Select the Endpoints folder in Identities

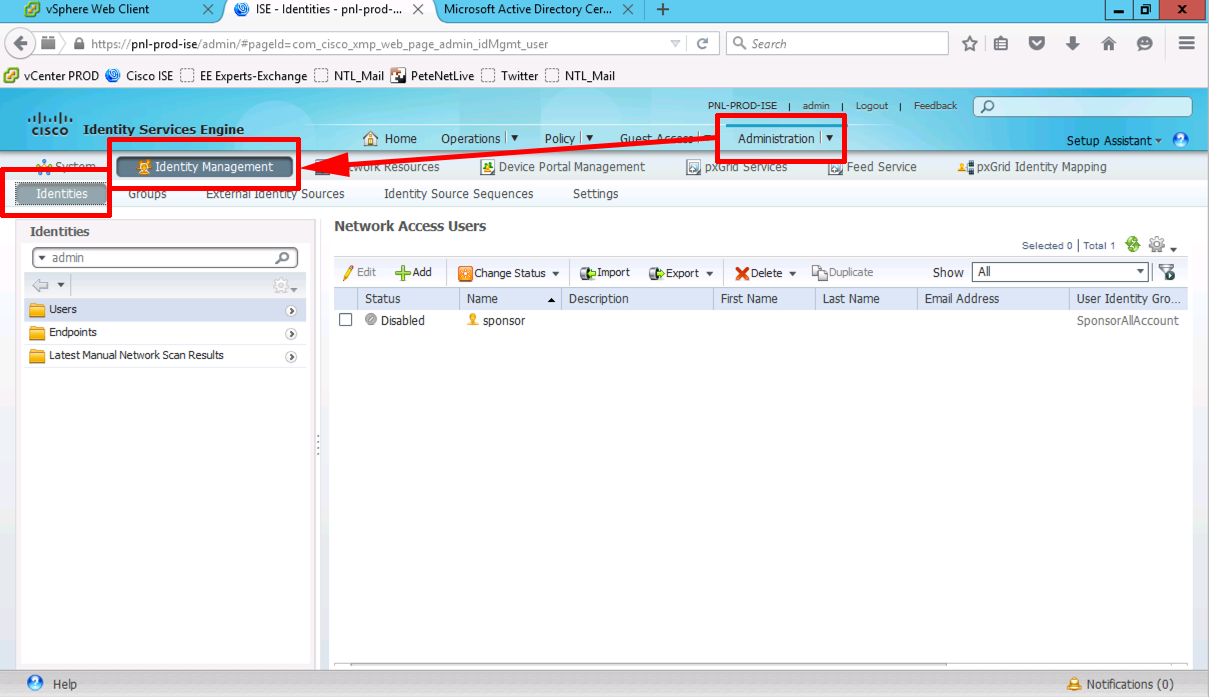[x=165, y=333]
